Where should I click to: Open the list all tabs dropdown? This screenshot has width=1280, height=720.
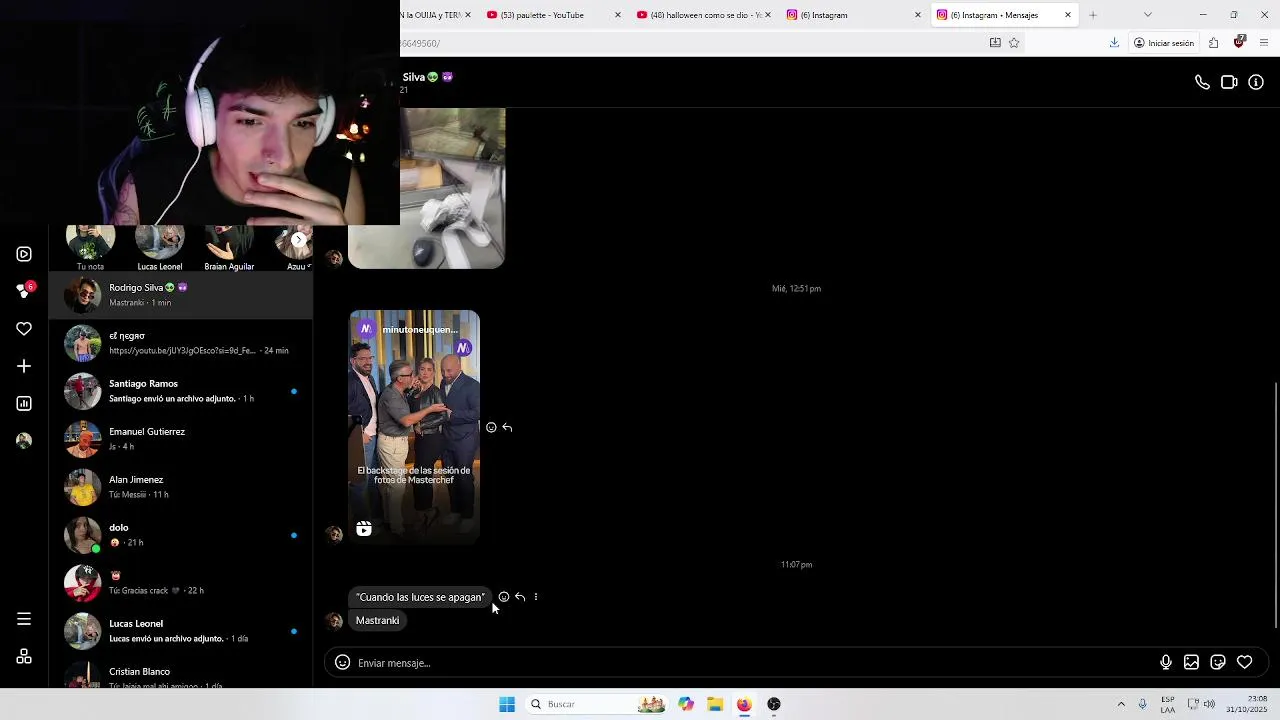1147,15
